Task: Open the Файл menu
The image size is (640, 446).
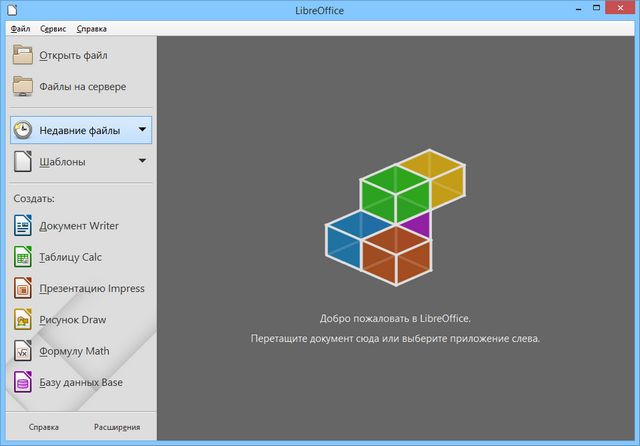Action: pos(20,29)
